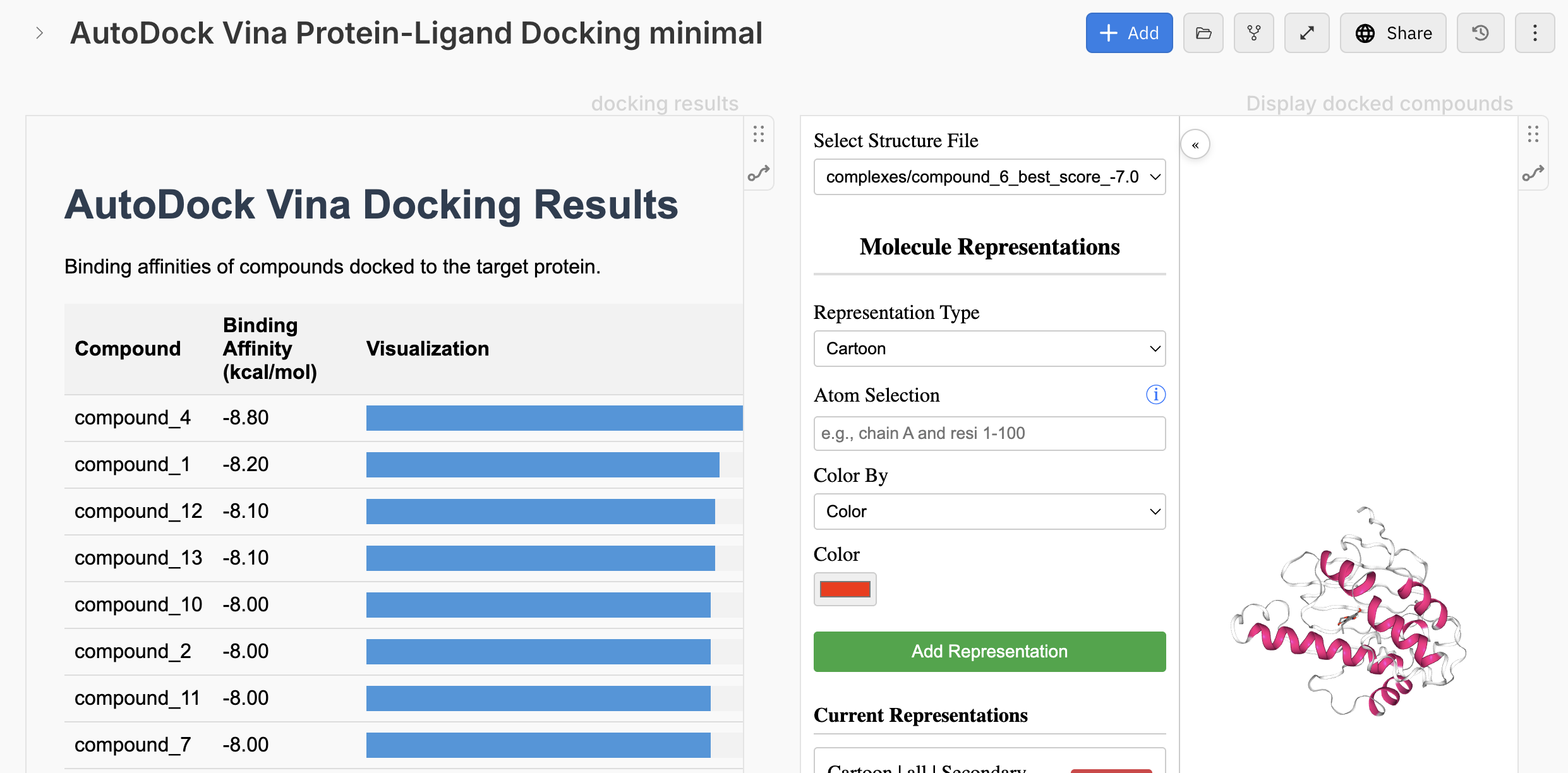Click the fork/branch icon button
This screenshot has width=1568, height=773.
[x=1253, y=33]
